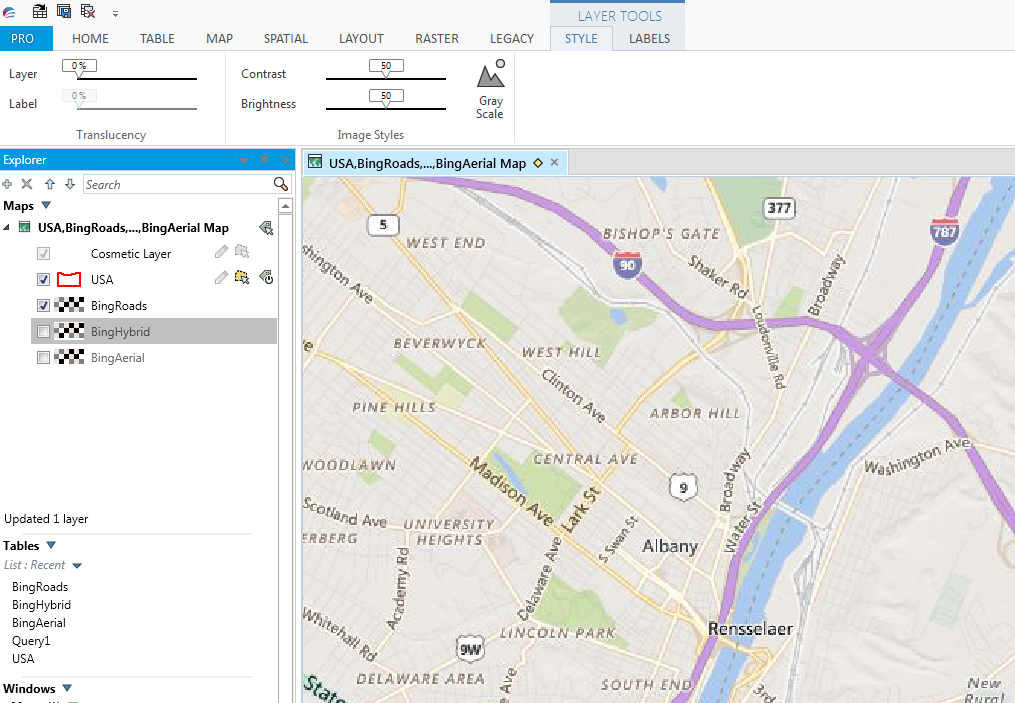Open the List: Recent dropdown under Tables
Image resolution: width=1015 pixels, height=703 pixels.
[75, 565]
